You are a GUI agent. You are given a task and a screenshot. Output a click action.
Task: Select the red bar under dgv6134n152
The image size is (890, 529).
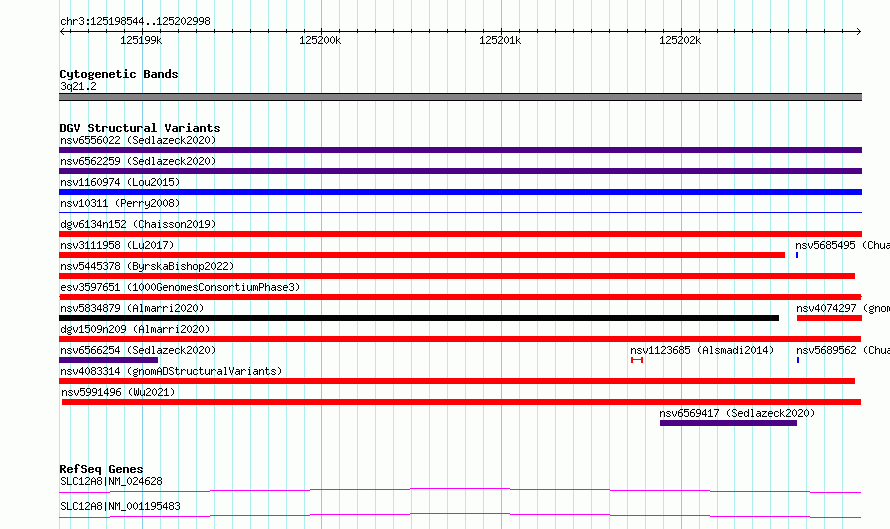(x=460, y=234)
